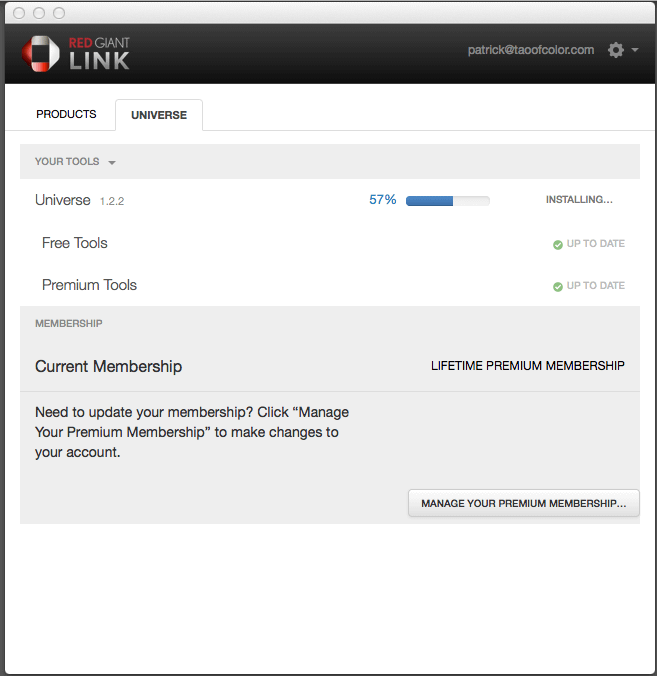Screen dimensions: 657x676
Task: Click the Lifetime Premium Membership text
Action: coord(528,366)
